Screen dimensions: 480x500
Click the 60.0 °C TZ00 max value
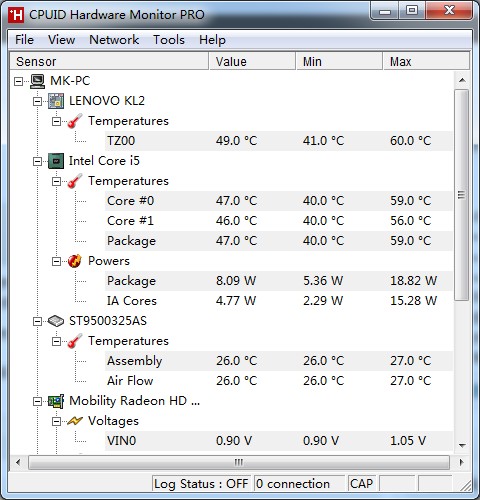(x=411, y=141)
